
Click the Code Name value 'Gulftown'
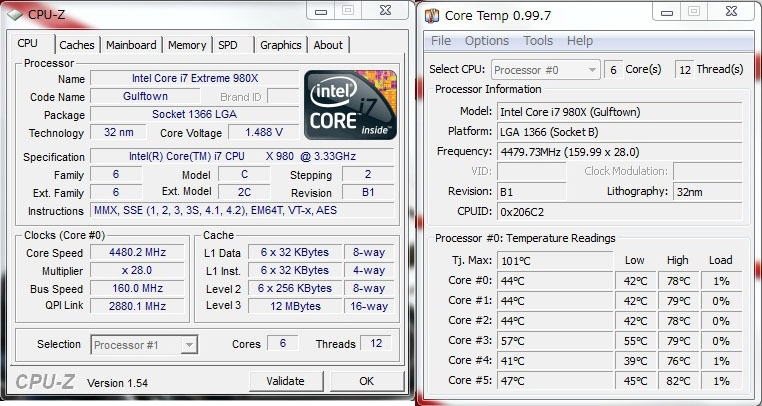[x=145, y=96]
